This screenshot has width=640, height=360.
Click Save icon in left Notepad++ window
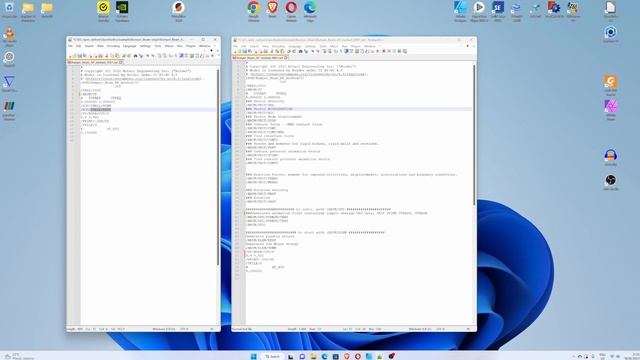(80, 56)
